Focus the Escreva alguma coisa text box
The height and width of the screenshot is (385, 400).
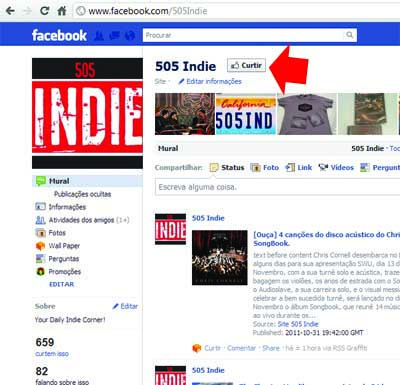[277, 187]
